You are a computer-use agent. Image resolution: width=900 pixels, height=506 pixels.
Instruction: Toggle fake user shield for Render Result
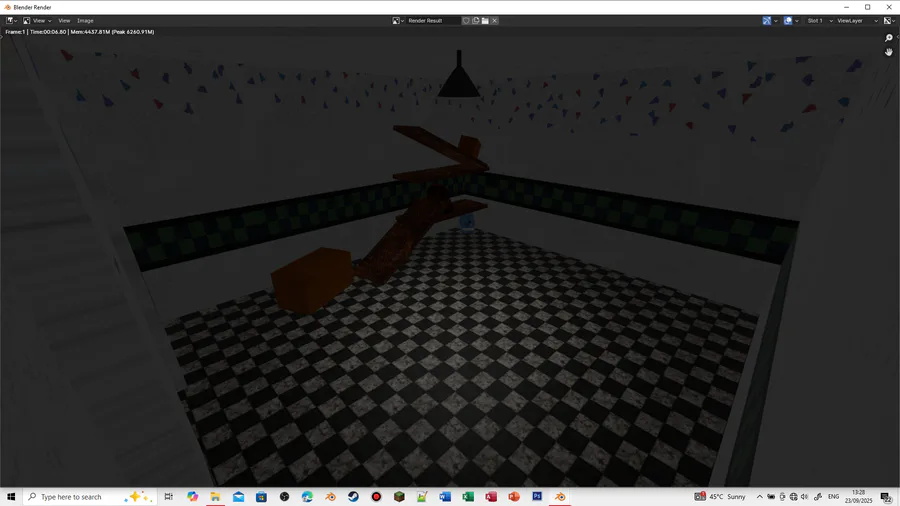[x=466, y=21]
